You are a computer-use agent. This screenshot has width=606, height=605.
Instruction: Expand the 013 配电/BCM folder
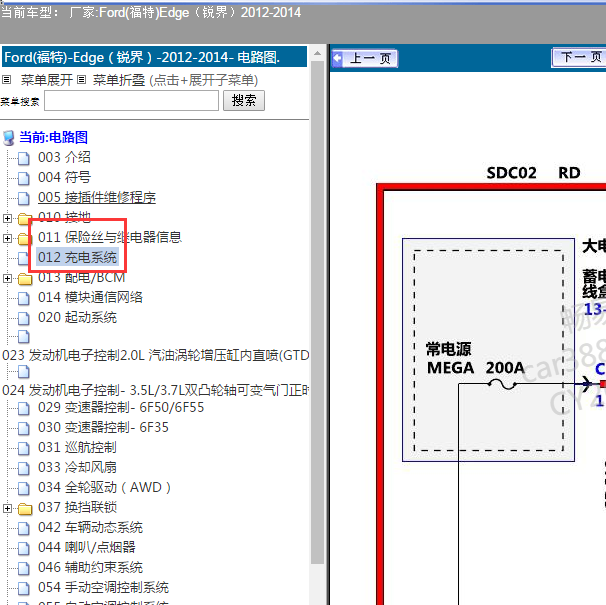click(7, 278)
